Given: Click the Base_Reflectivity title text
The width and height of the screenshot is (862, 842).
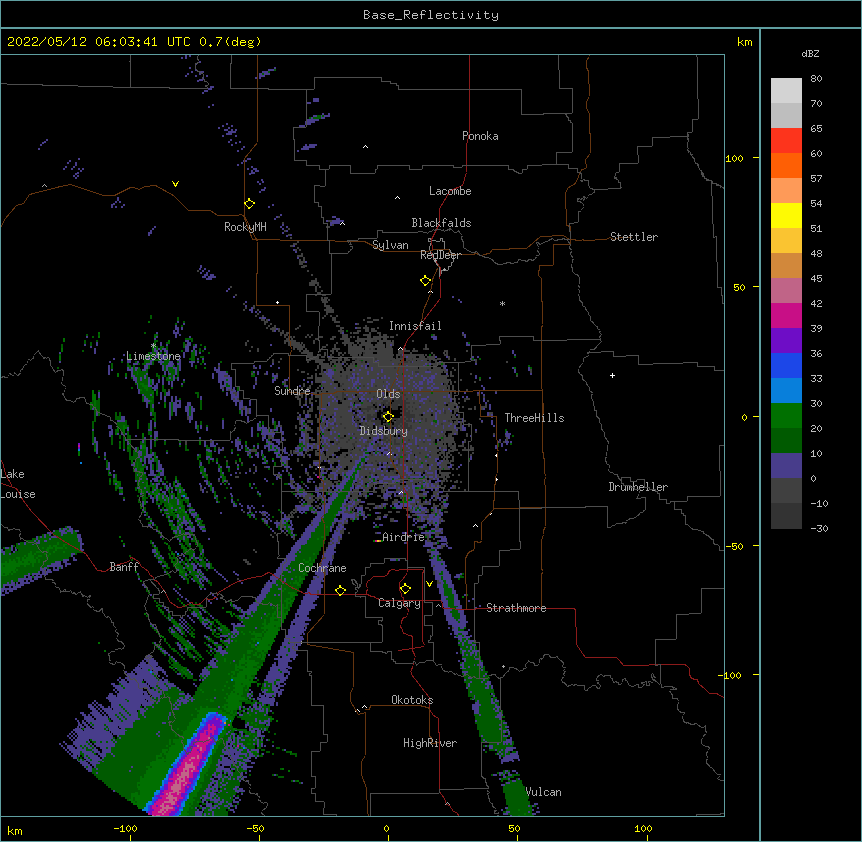Looking at the screenshot, I should click(431, 15).
